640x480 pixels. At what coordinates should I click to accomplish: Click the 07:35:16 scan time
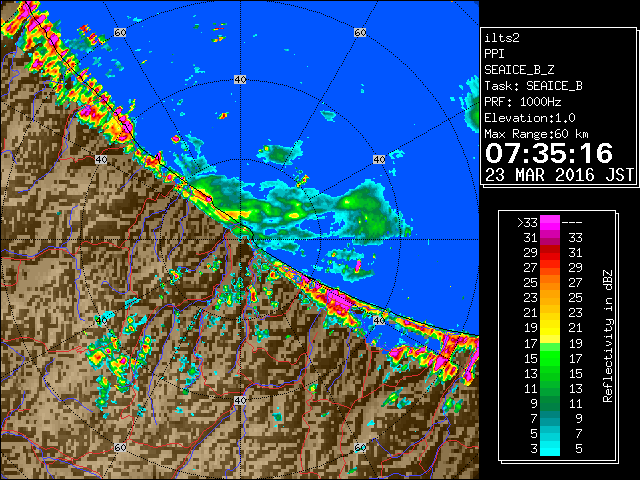549,153
